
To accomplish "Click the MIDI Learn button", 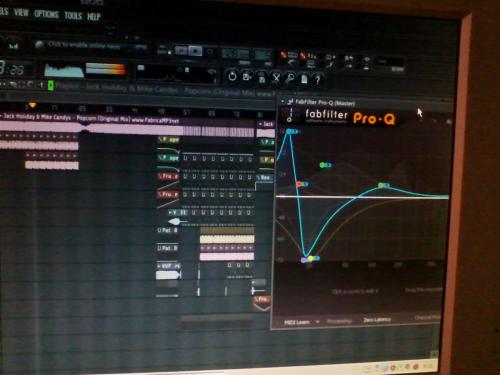I will (x=296, y=322).
